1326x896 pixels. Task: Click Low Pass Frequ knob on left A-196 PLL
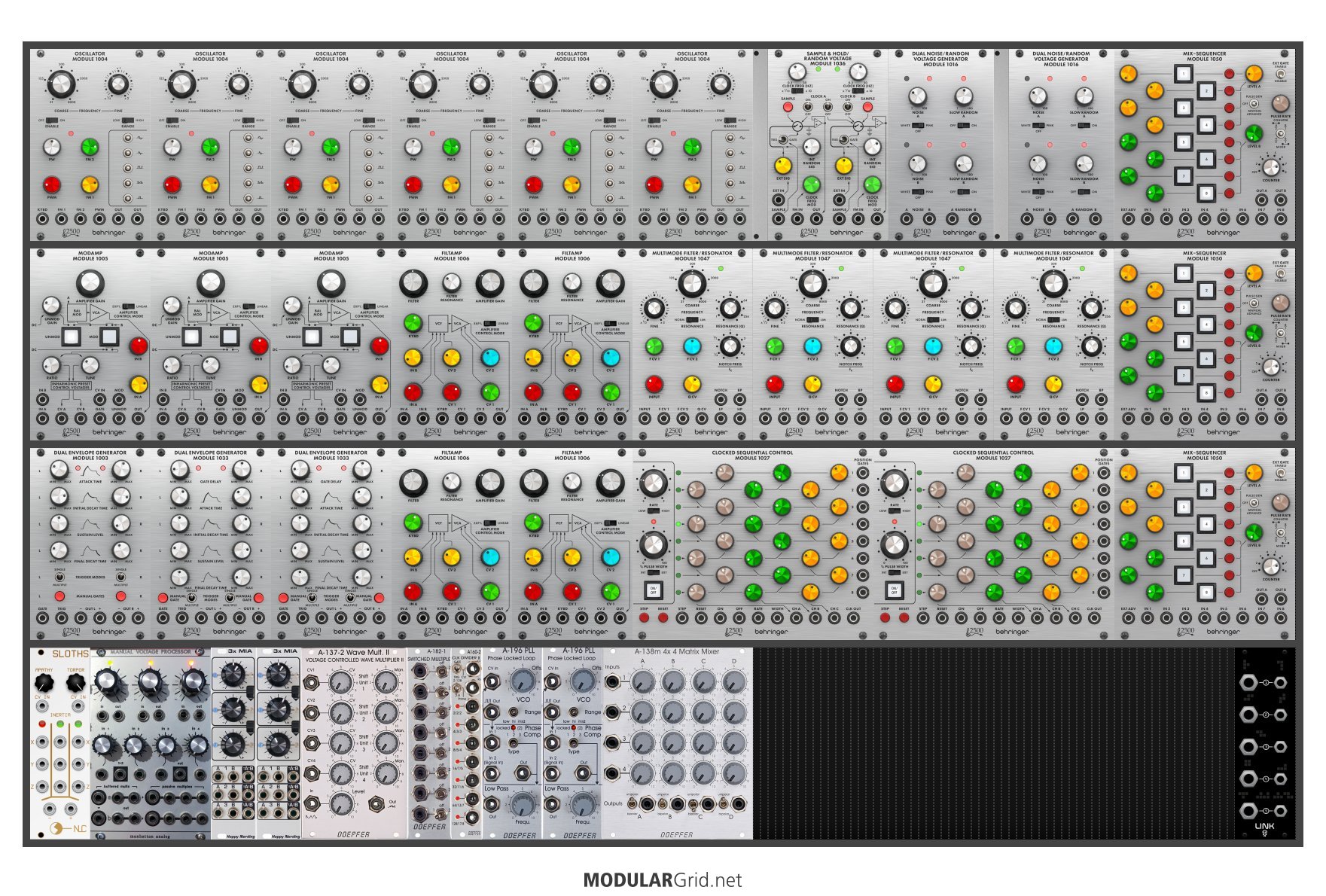[x=523, y=805]
